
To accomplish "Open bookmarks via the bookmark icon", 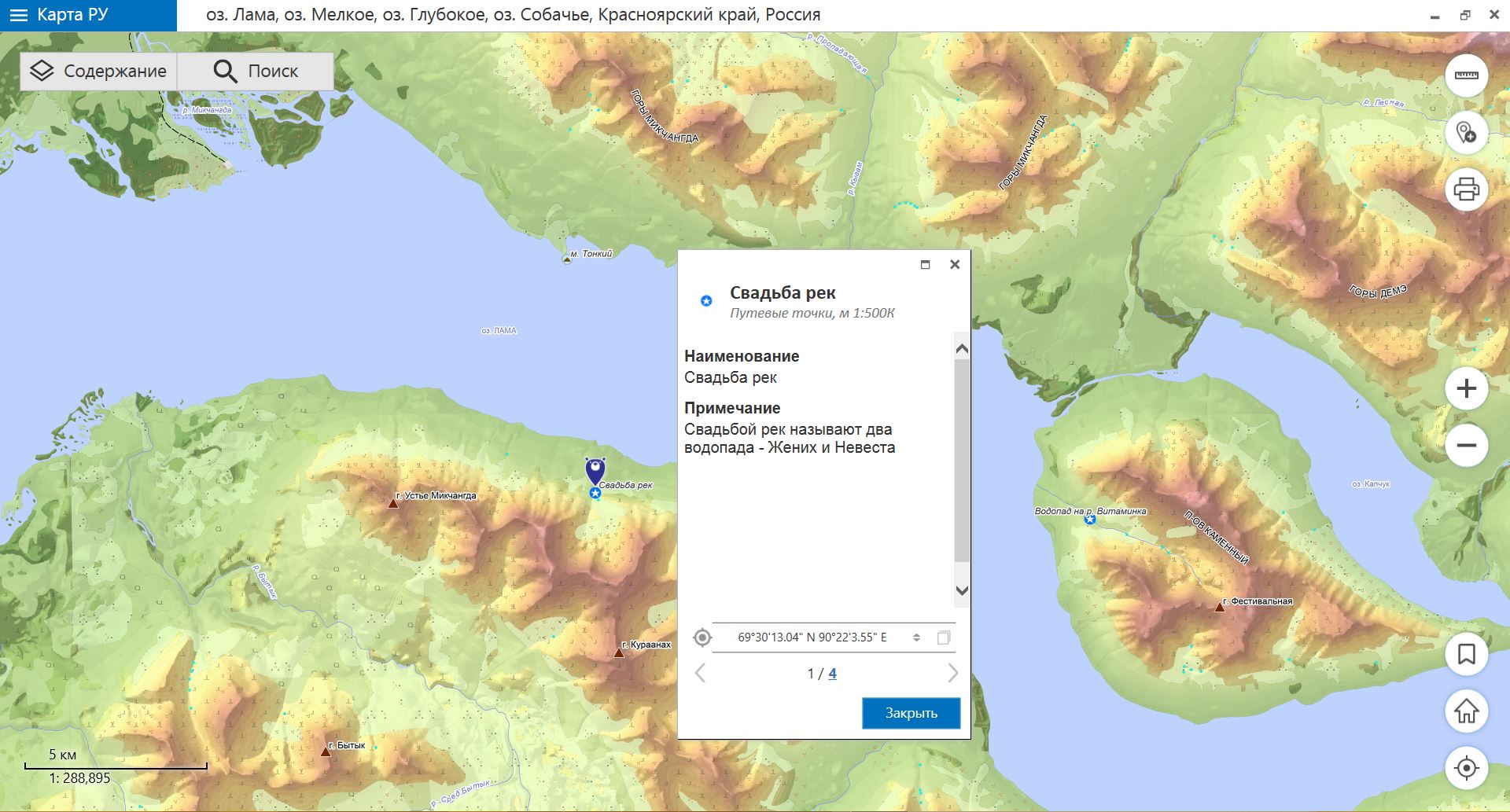I will 1466,654.
